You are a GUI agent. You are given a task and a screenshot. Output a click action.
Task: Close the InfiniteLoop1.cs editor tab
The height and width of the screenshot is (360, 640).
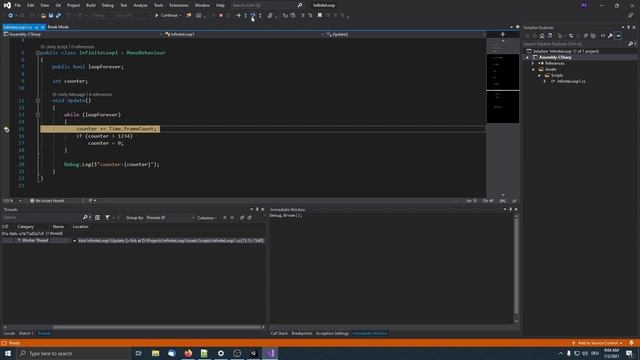click(42, 27)
